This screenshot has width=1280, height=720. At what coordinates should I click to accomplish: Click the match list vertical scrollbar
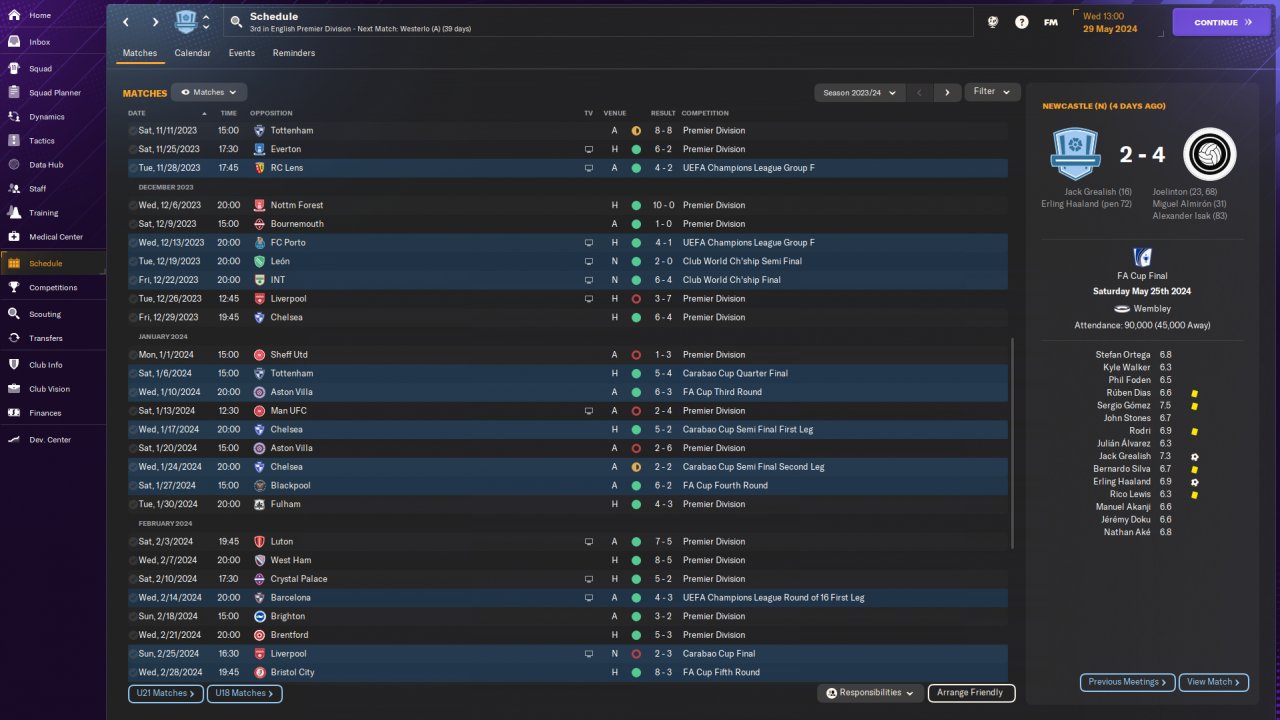tap(1013, 440)
